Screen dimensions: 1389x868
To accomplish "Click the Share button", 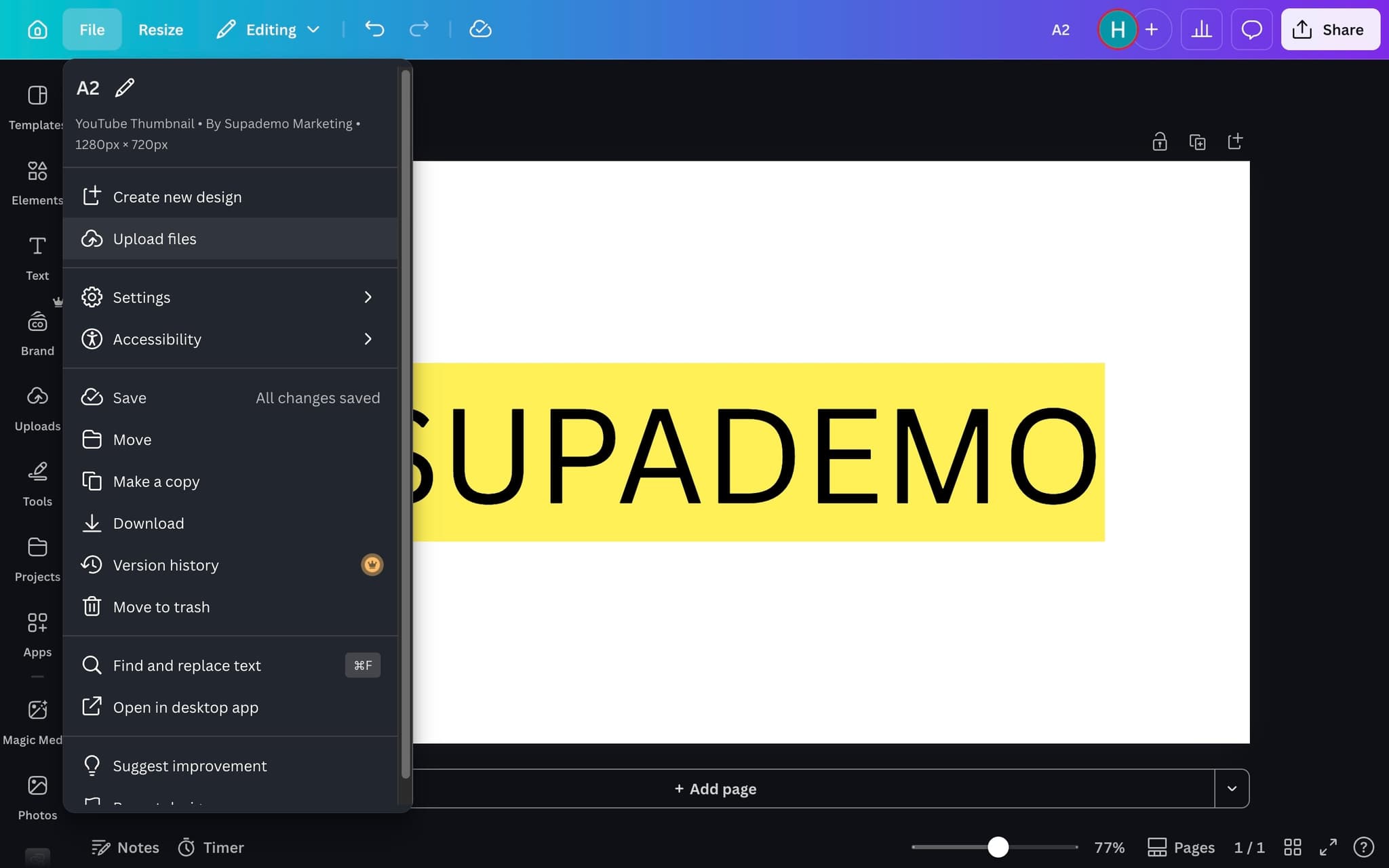I will pyautogui.click(x=1329, y=29).
